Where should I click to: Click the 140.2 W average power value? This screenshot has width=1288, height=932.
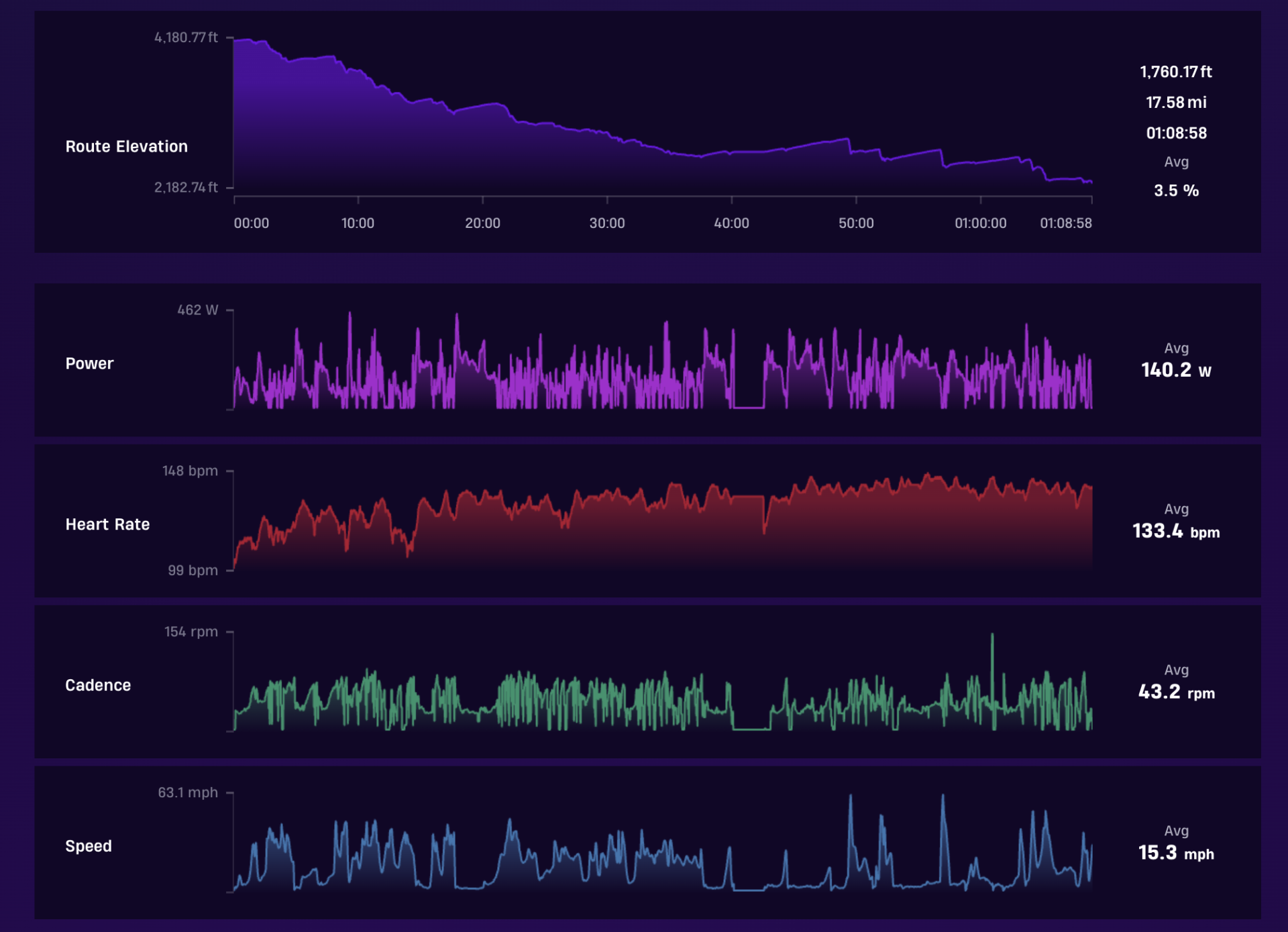coord(1176,370)
